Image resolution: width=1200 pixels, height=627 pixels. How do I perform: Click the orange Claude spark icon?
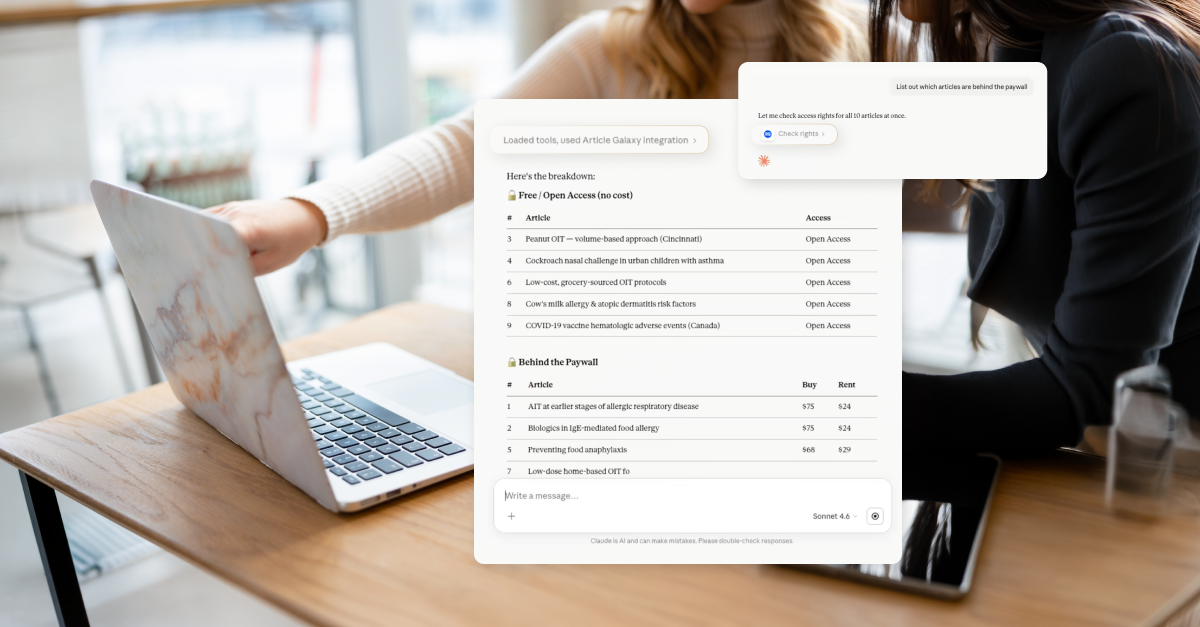[764, 160]
